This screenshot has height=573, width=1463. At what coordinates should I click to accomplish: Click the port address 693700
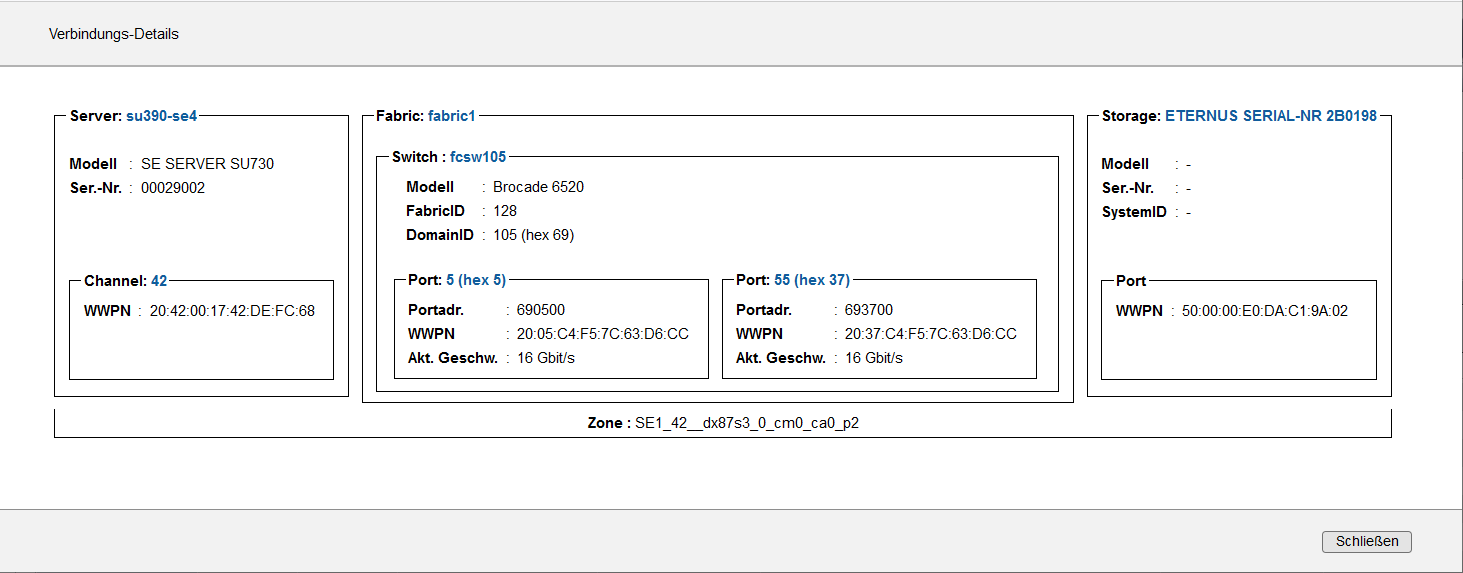869,310
